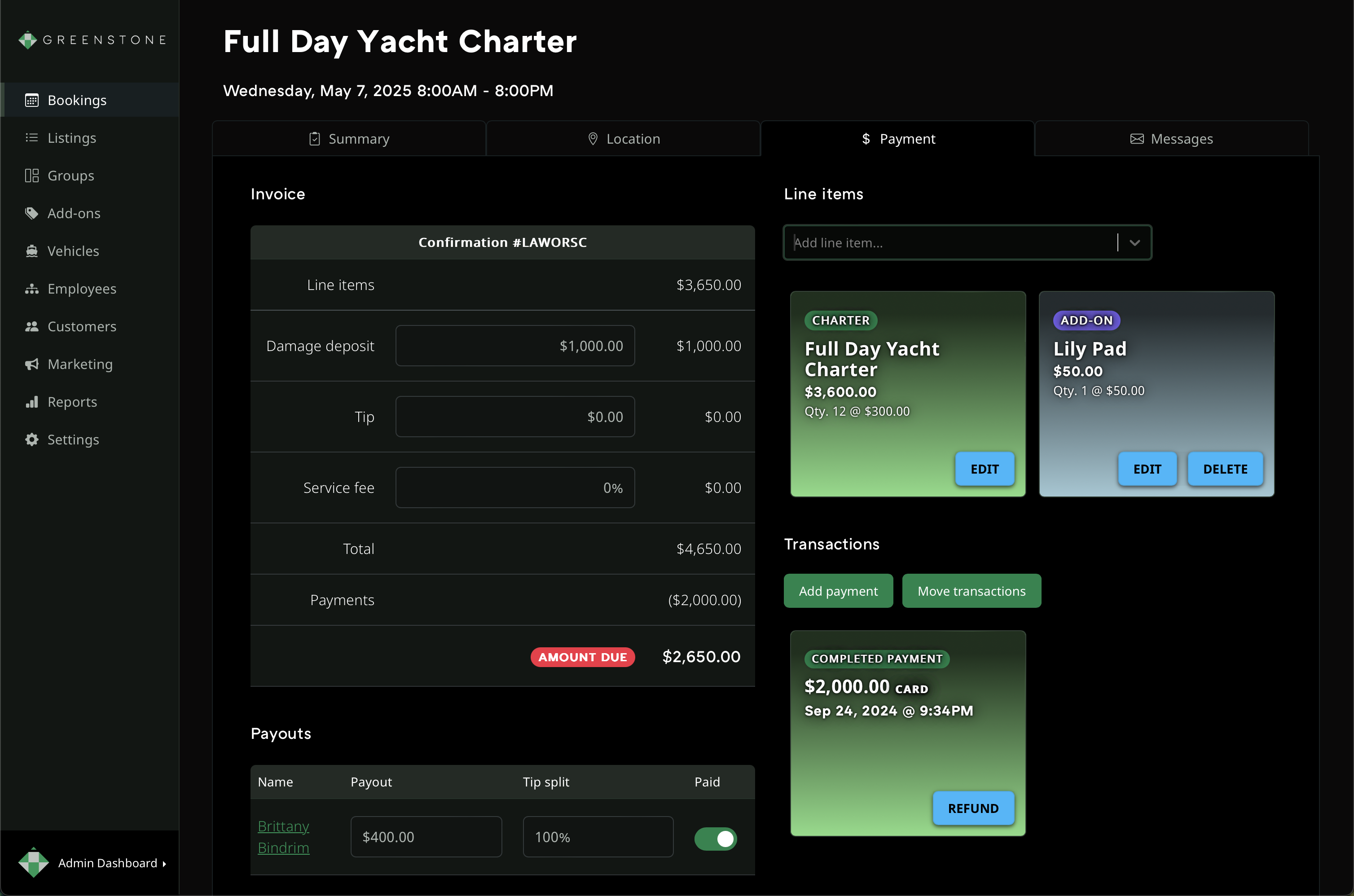Click the Add payment button

point(838,591)
